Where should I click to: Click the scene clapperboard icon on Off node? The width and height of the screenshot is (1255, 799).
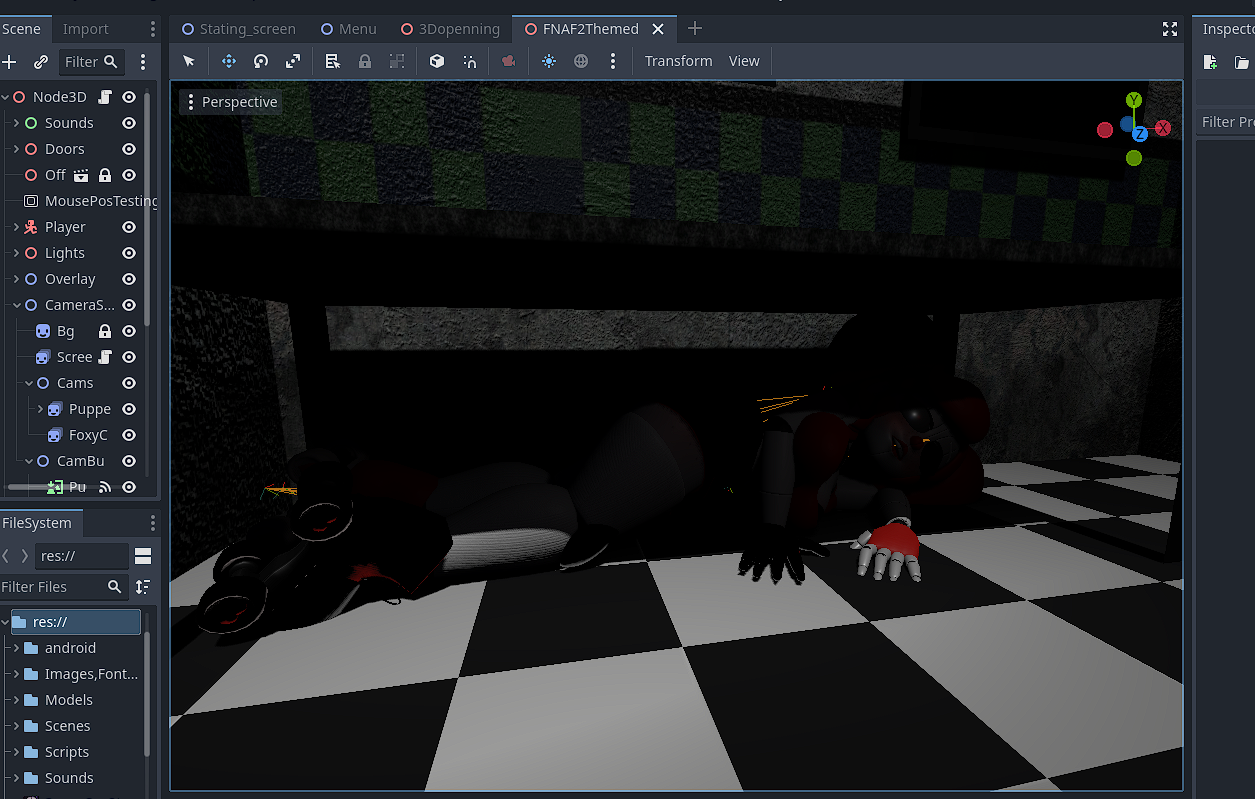point(81,175)
